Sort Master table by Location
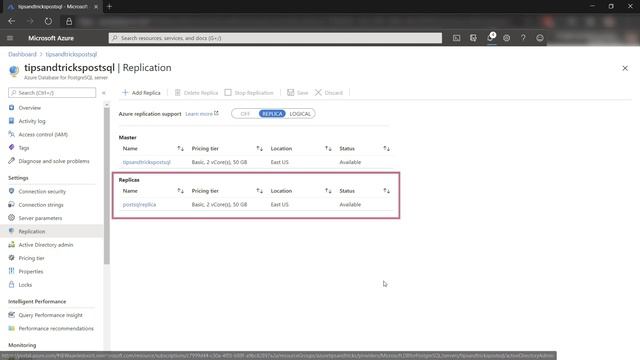The height and width of the screenshot is (360, 640). click(x=328, y=149)
